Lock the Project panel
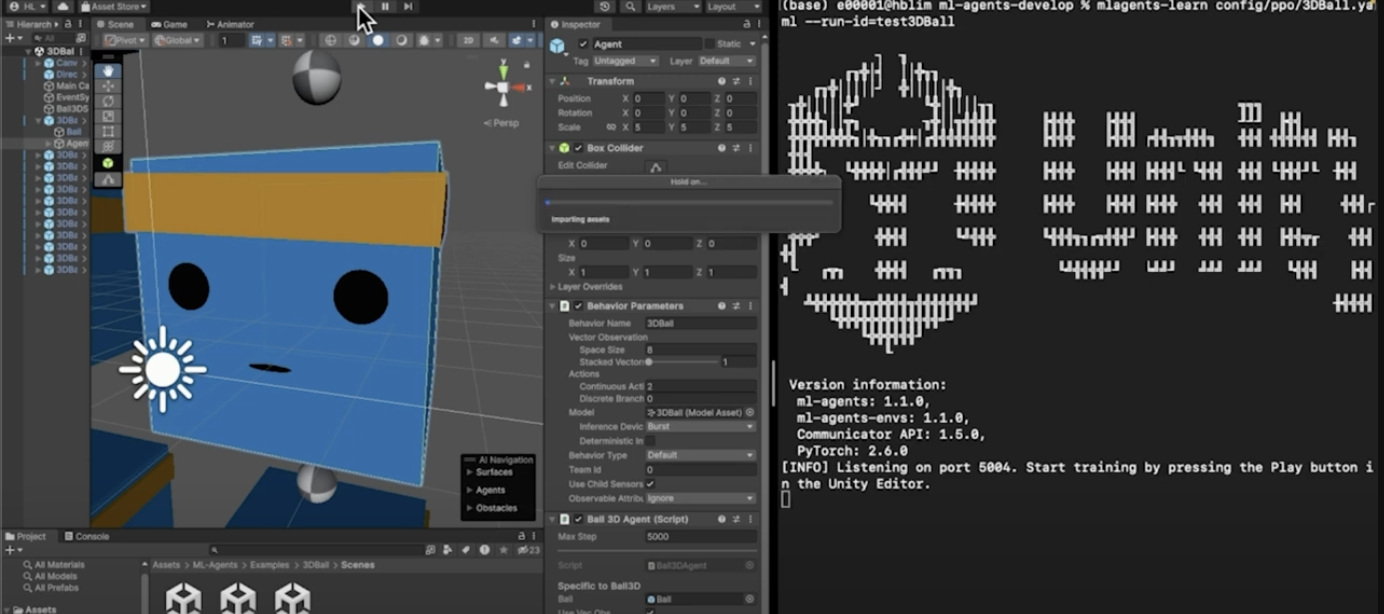Viewport: 1384px width, 614px height. tap(522, 536)
